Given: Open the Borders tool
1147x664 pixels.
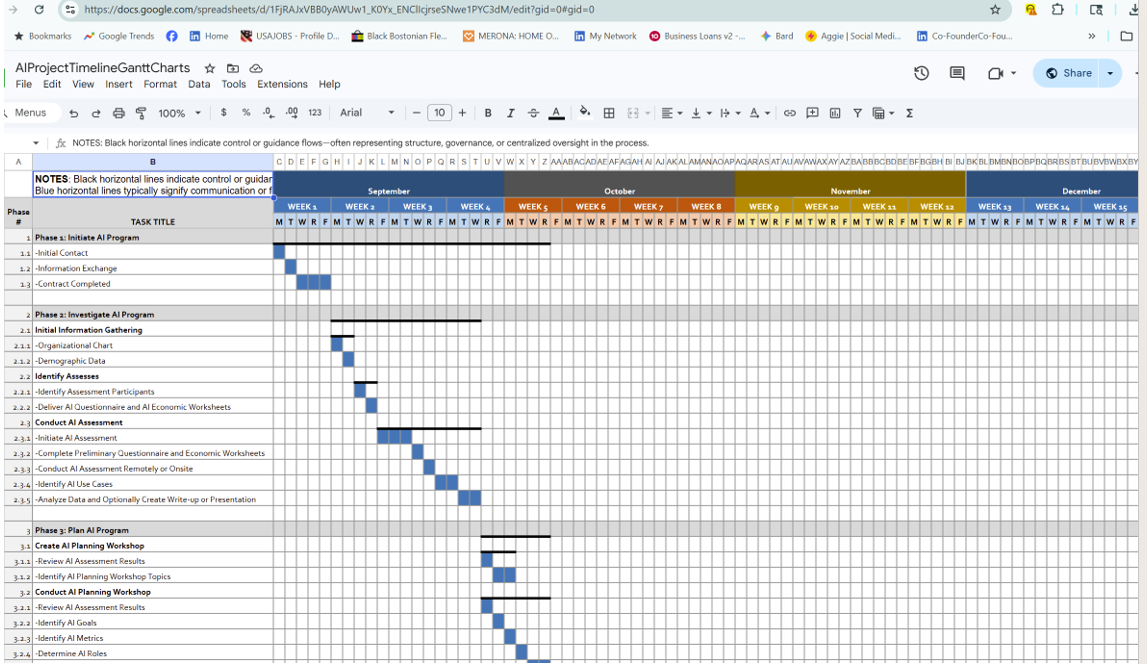Looking at the screenshot, I should (609, 113).
